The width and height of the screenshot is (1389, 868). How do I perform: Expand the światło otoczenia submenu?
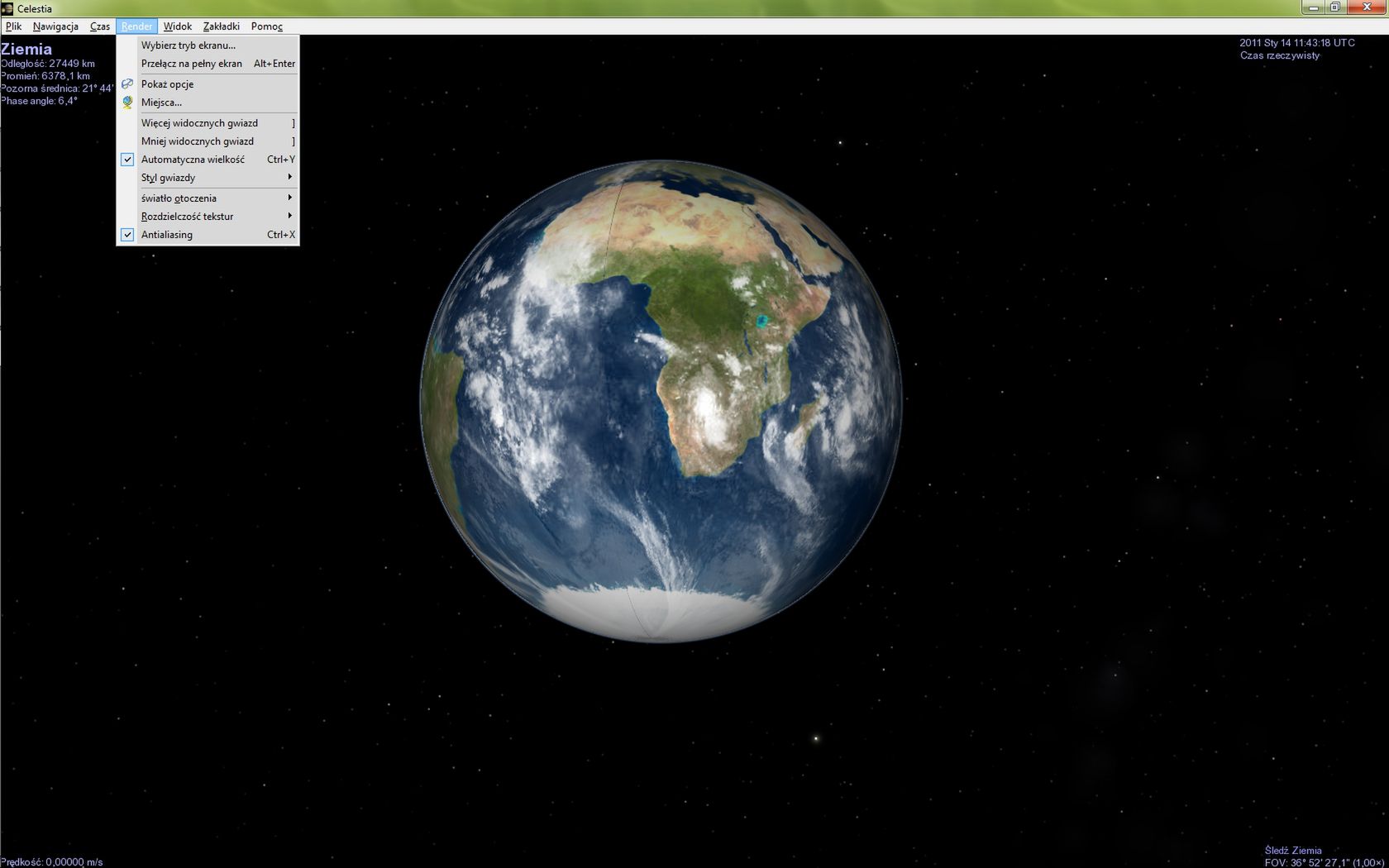(x=208, y=198)
